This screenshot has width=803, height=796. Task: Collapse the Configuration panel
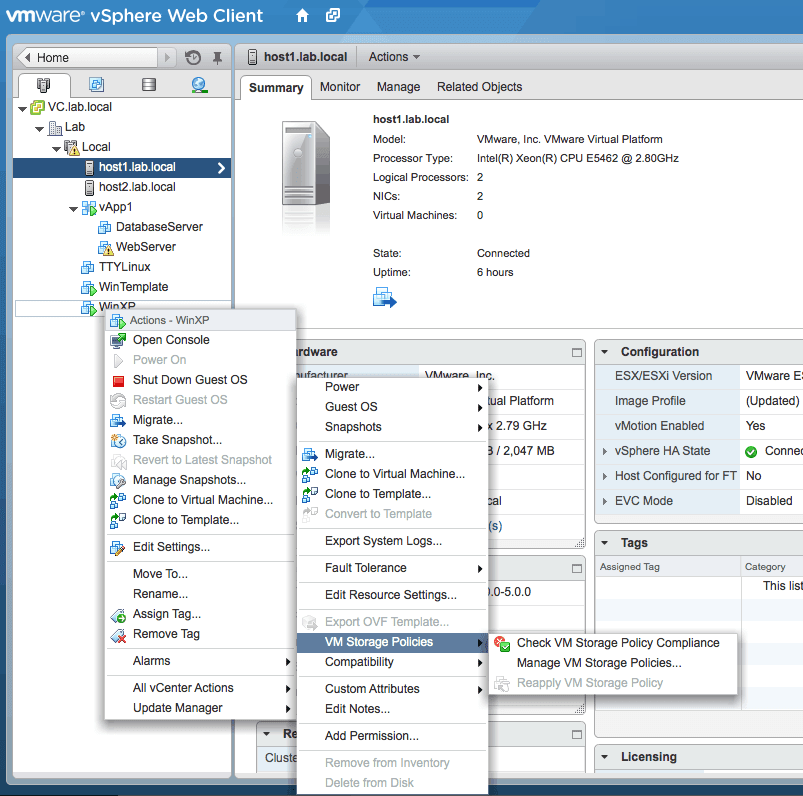[604, 352]
